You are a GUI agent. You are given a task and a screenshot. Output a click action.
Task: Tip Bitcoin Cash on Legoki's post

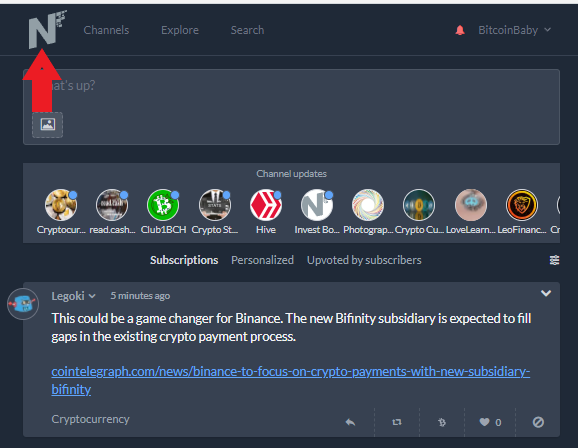pos(442,422)
